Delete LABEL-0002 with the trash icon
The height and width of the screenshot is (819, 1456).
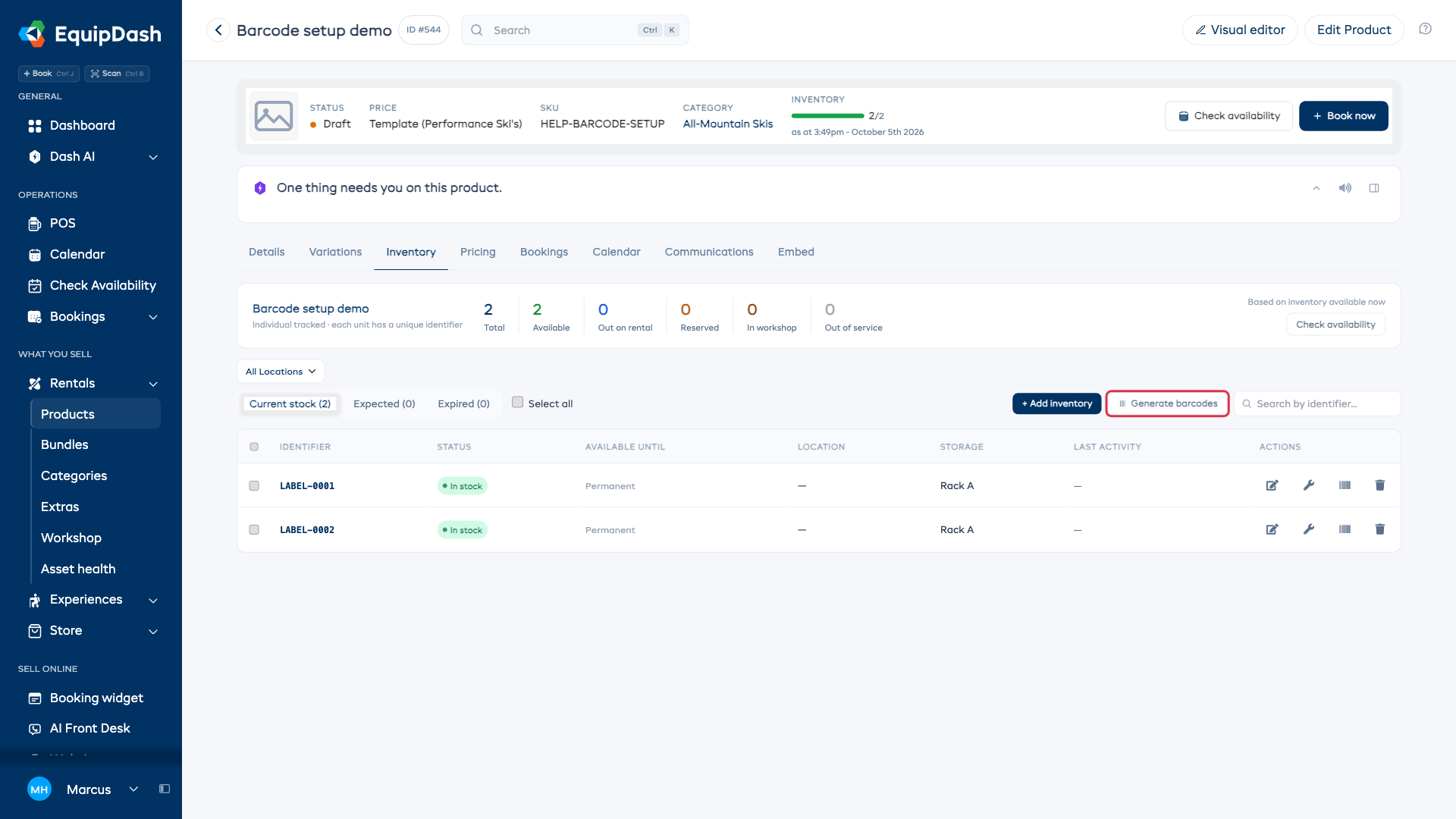click(x=1380, y=529)
